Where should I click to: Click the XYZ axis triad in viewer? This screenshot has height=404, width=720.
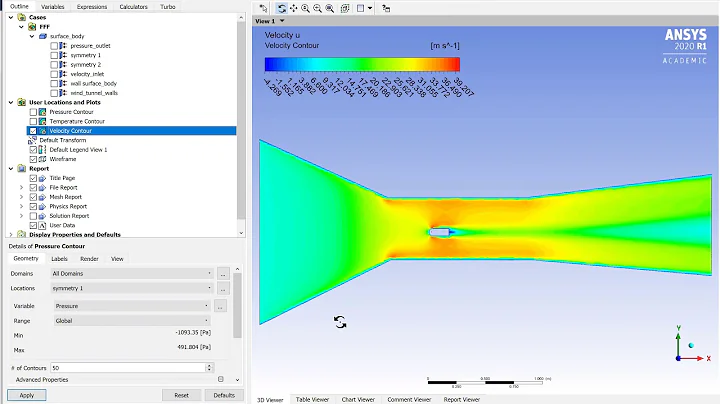coord(691,345)
